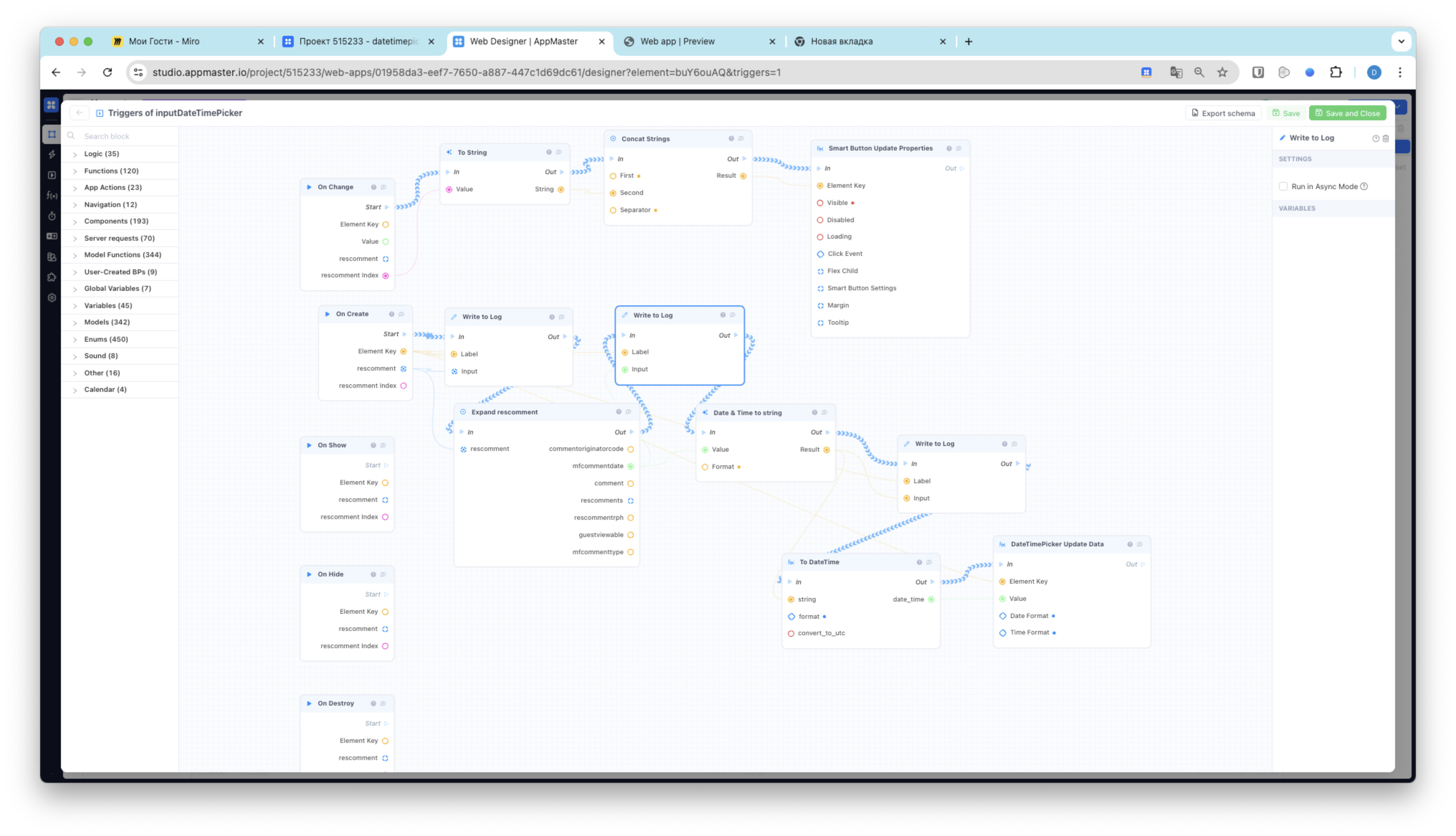Image resolution: width=1456 pixels, height=836 pixels.
Task: Open the browser profile avatar D
Action: [x=1374, y=72]
